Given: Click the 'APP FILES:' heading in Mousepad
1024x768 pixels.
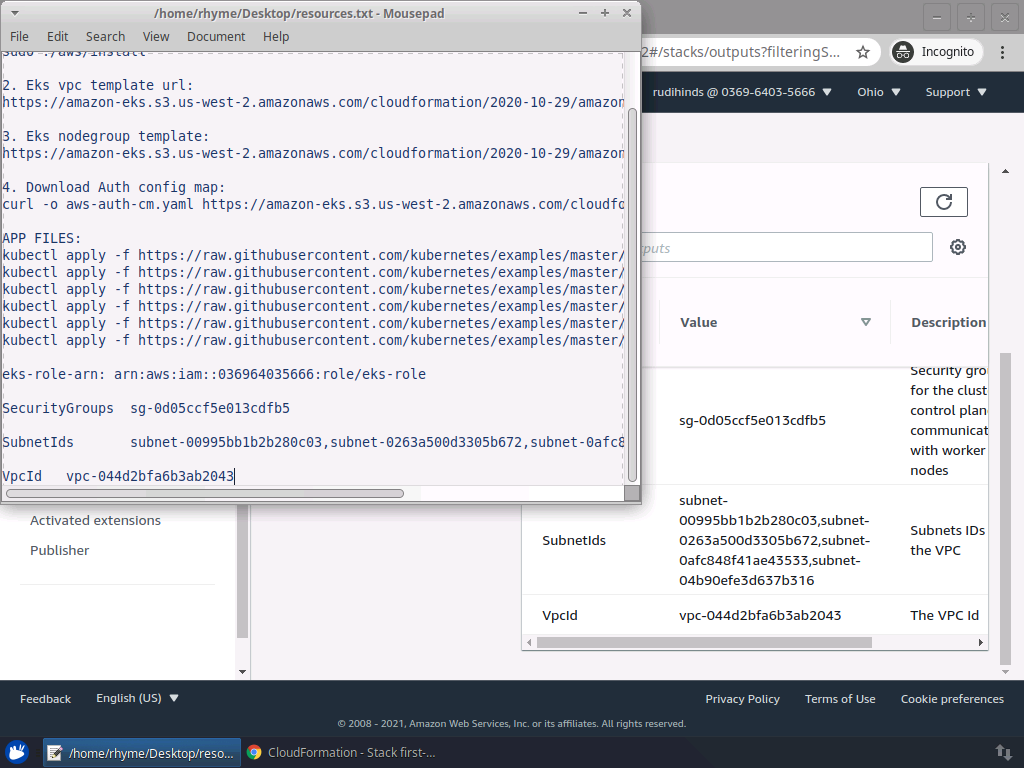Looking at the screenshot, I should click(42, 238).
